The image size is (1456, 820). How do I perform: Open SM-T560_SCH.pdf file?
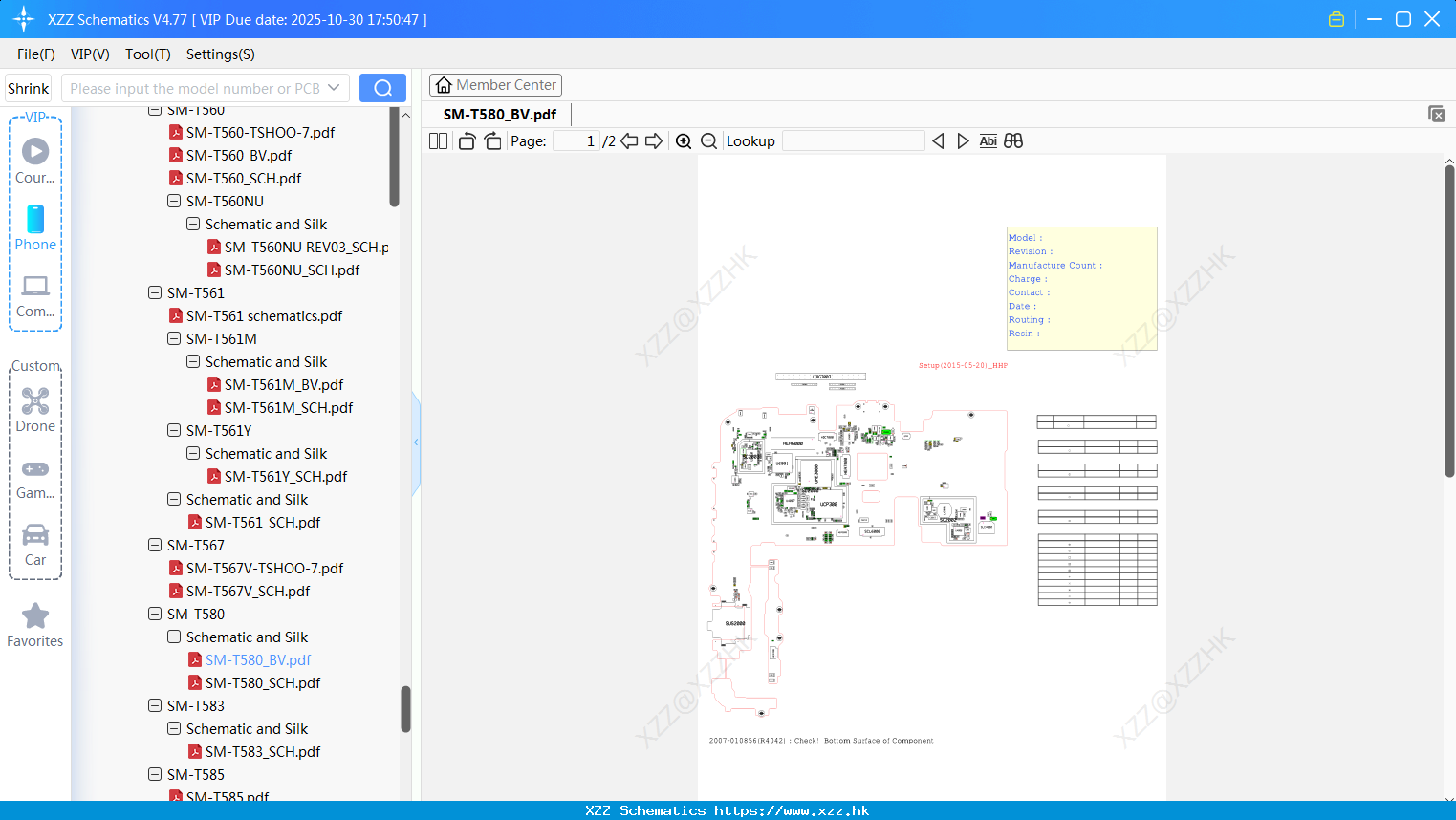pos(244,178)
